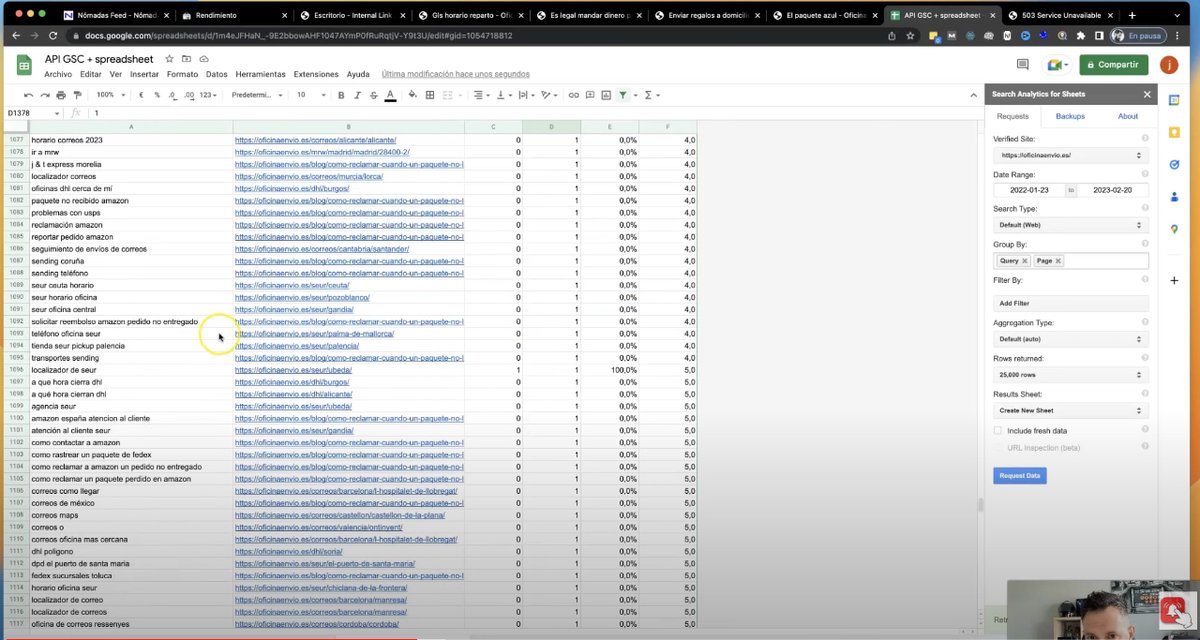Toggle italic formatting
Screen dimensions: 1200x640
click(x=357, y=95)
